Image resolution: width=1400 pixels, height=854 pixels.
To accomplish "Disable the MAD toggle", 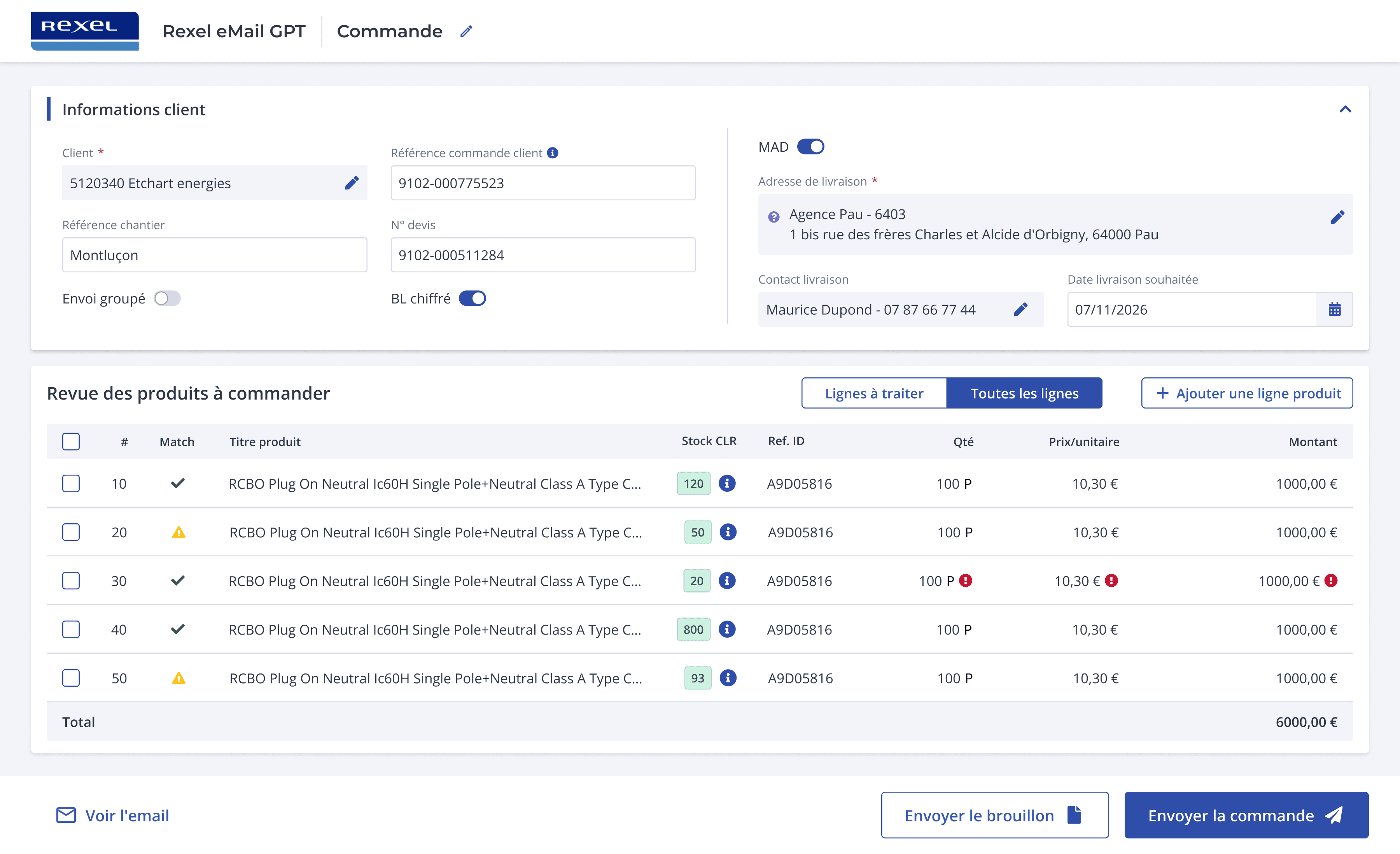I will 810,147.
